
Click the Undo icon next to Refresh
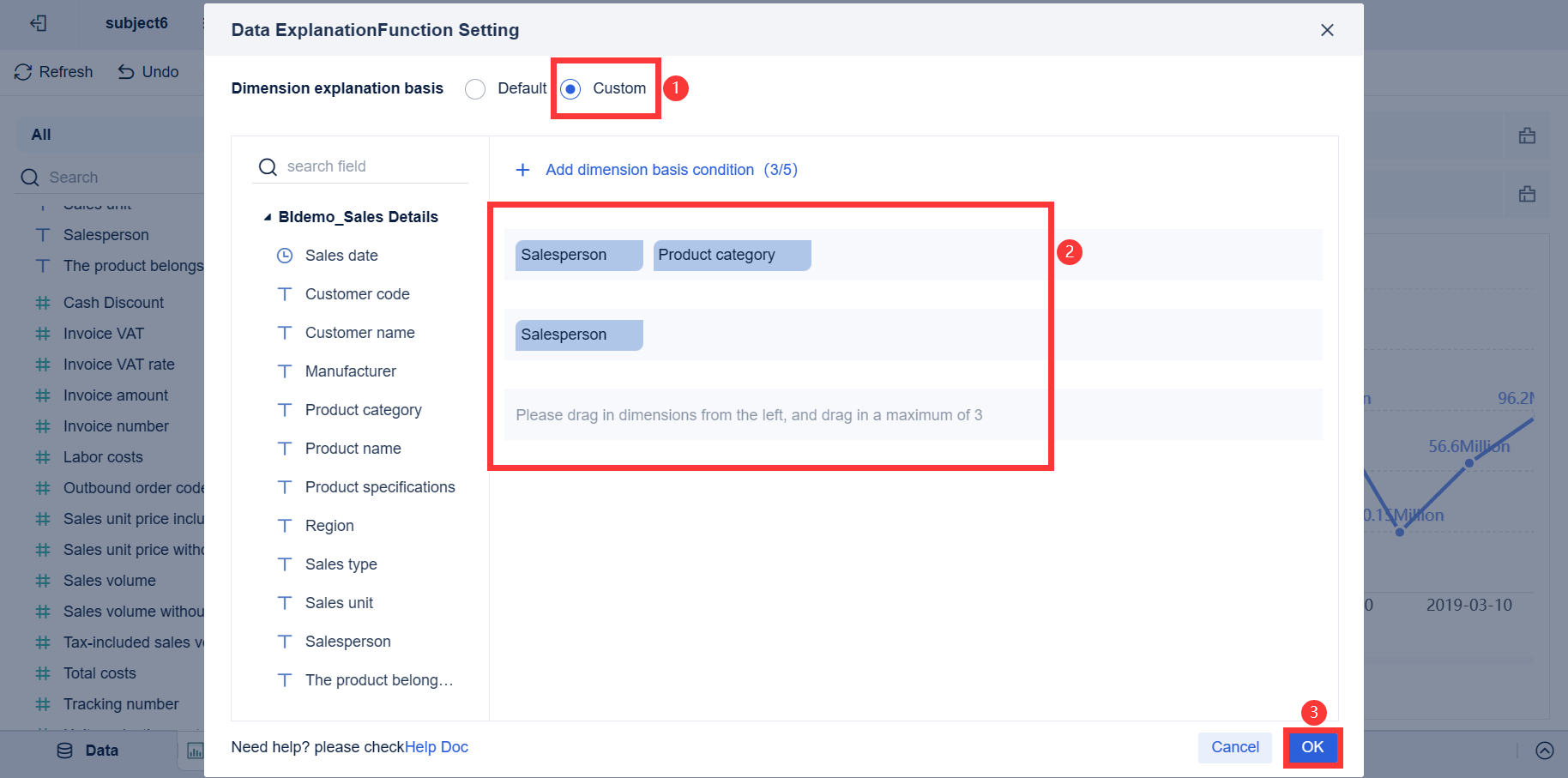point(127,72)
